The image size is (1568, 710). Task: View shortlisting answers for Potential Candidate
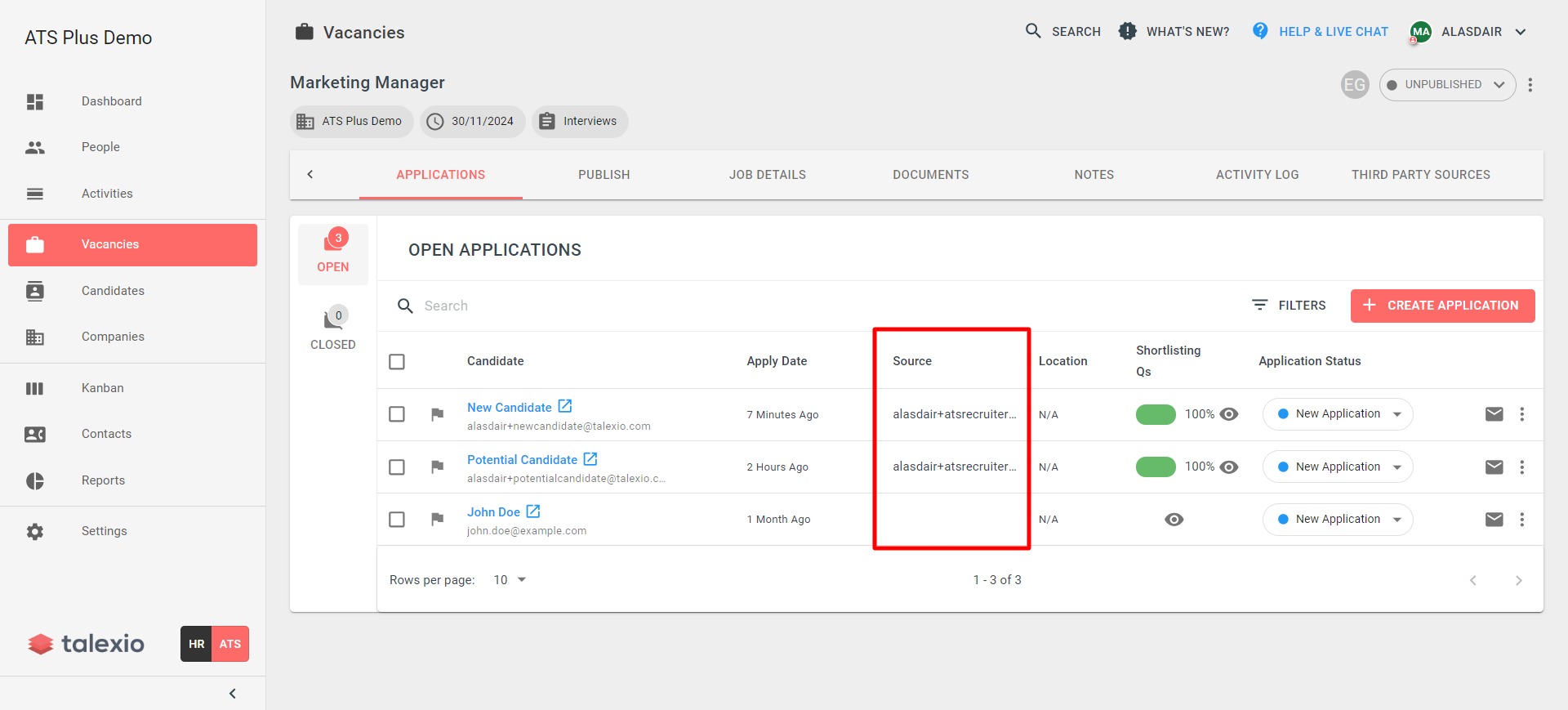click(1229, 467)
